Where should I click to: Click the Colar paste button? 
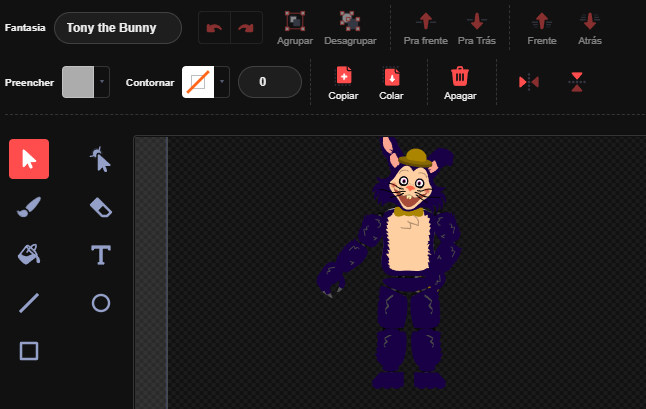(391, 83)
